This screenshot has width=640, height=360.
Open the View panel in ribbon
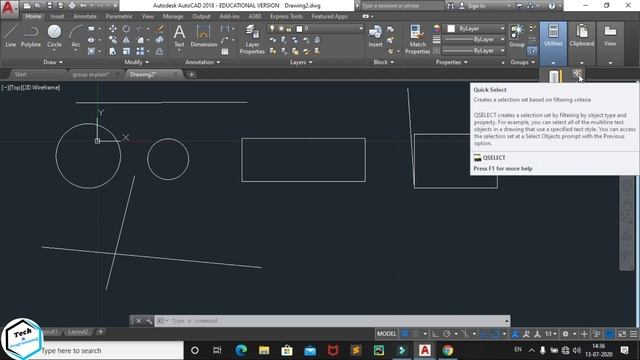pos(610,43)
